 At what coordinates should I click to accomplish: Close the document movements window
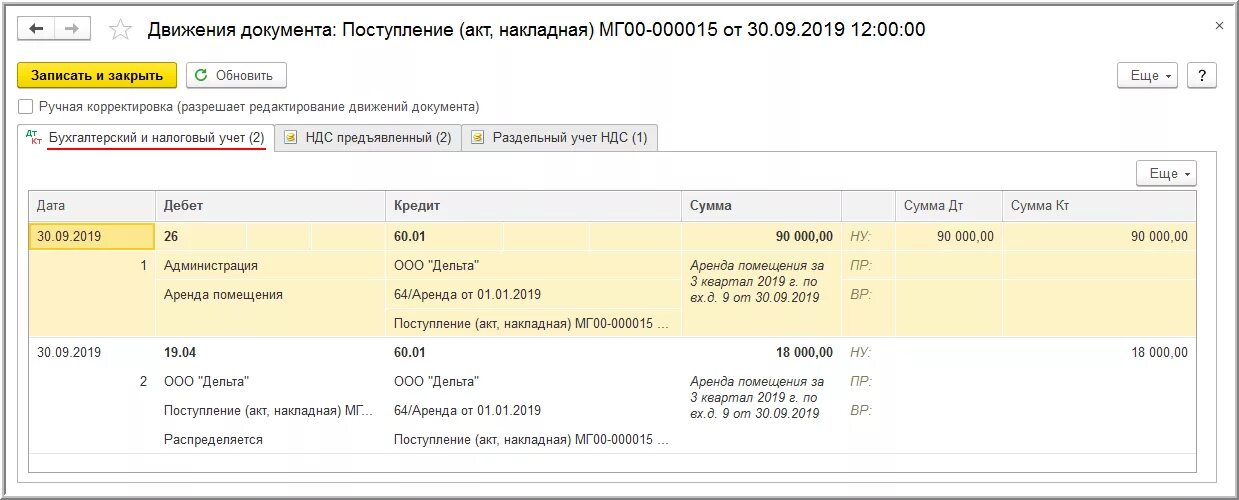[1219, 26]
